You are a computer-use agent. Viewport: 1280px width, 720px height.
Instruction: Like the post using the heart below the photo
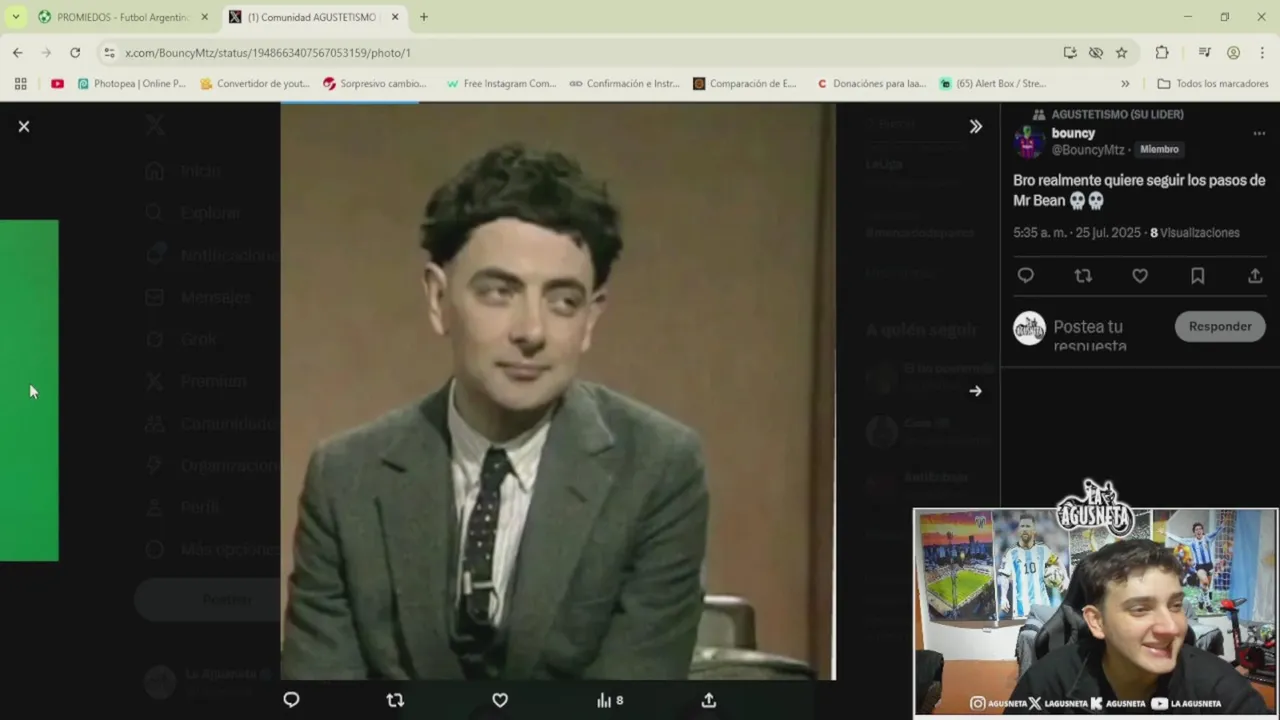tap(500, 700)
